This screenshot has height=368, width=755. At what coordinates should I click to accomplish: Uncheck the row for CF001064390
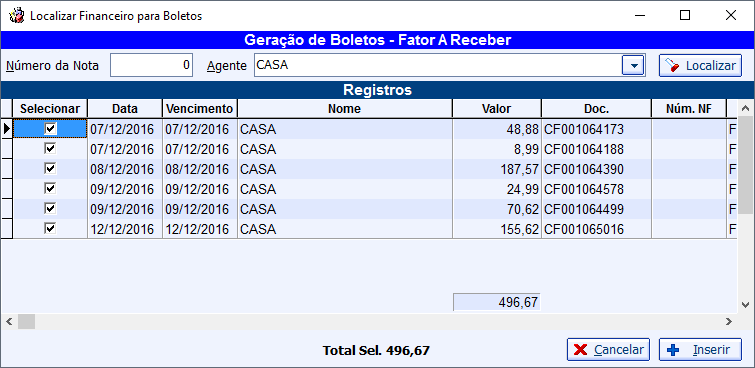point(50,168)
